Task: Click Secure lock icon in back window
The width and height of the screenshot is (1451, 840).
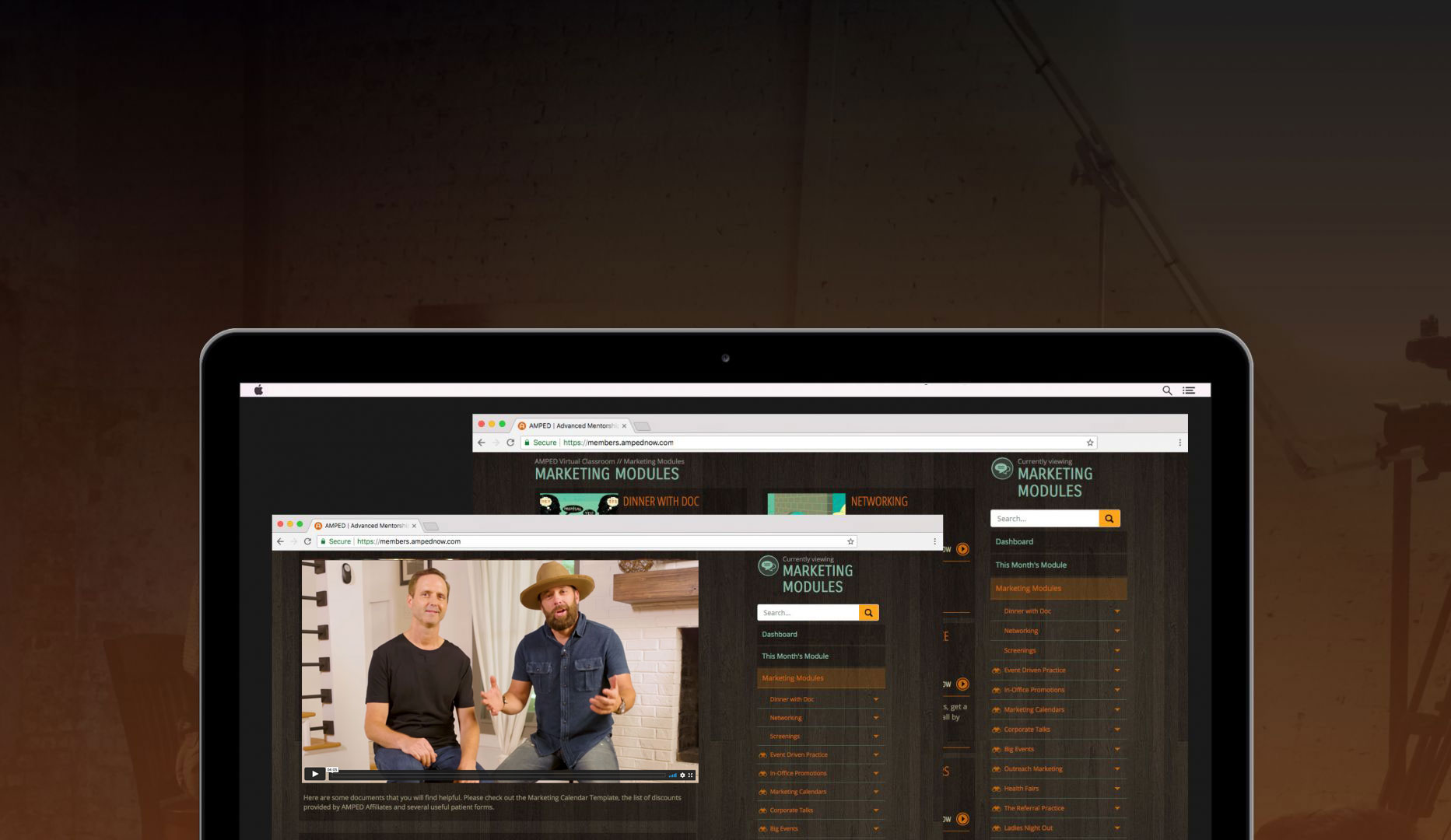Action: pos(527,443)
